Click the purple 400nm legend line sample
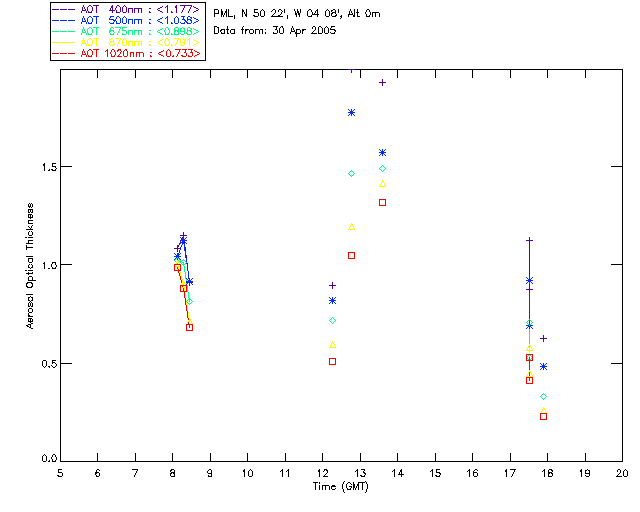Image resolution: width=640 pixels, height=512 pixels. coord(64,9)
